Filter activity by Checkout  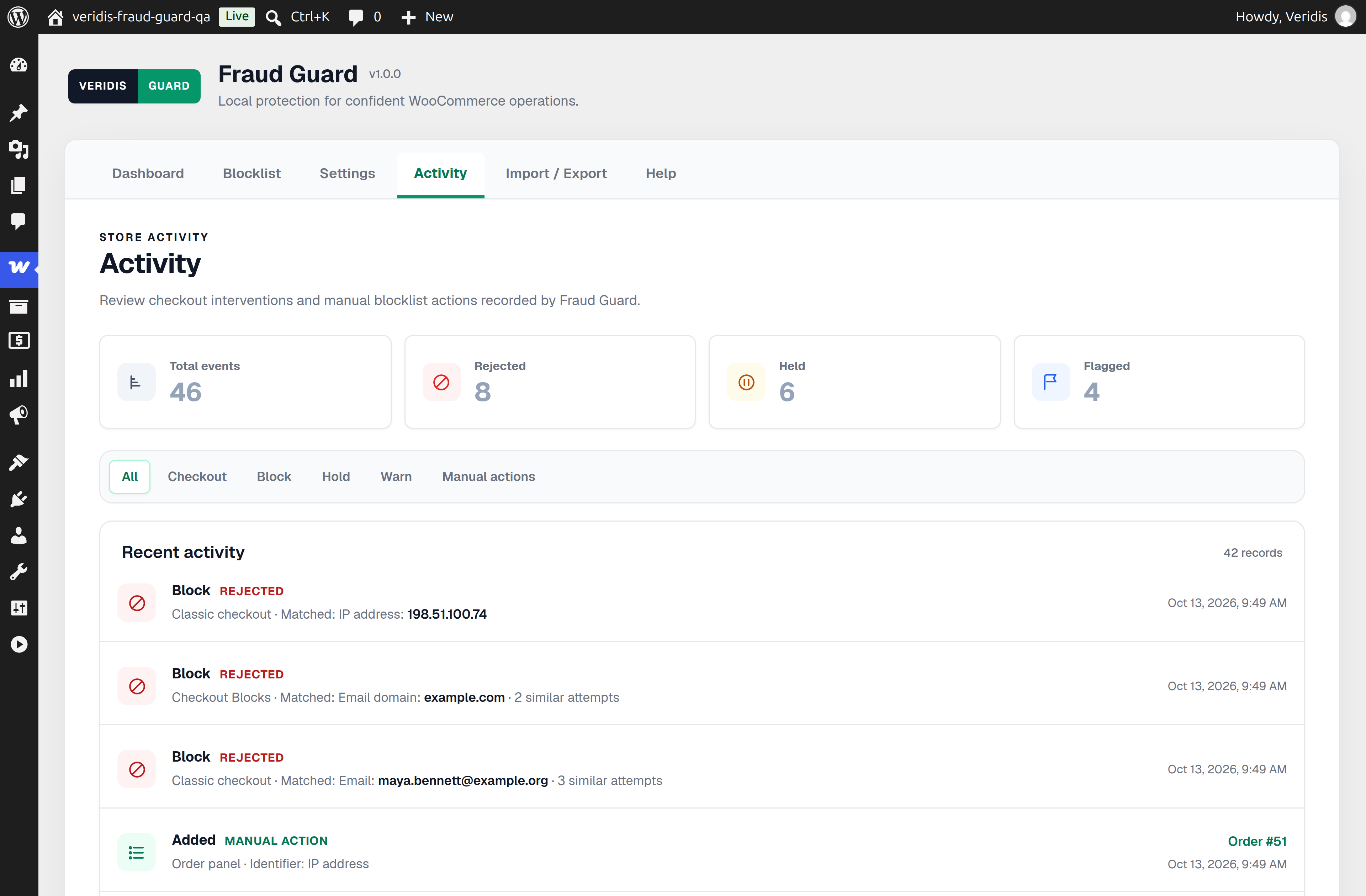[x=197, y=477]
